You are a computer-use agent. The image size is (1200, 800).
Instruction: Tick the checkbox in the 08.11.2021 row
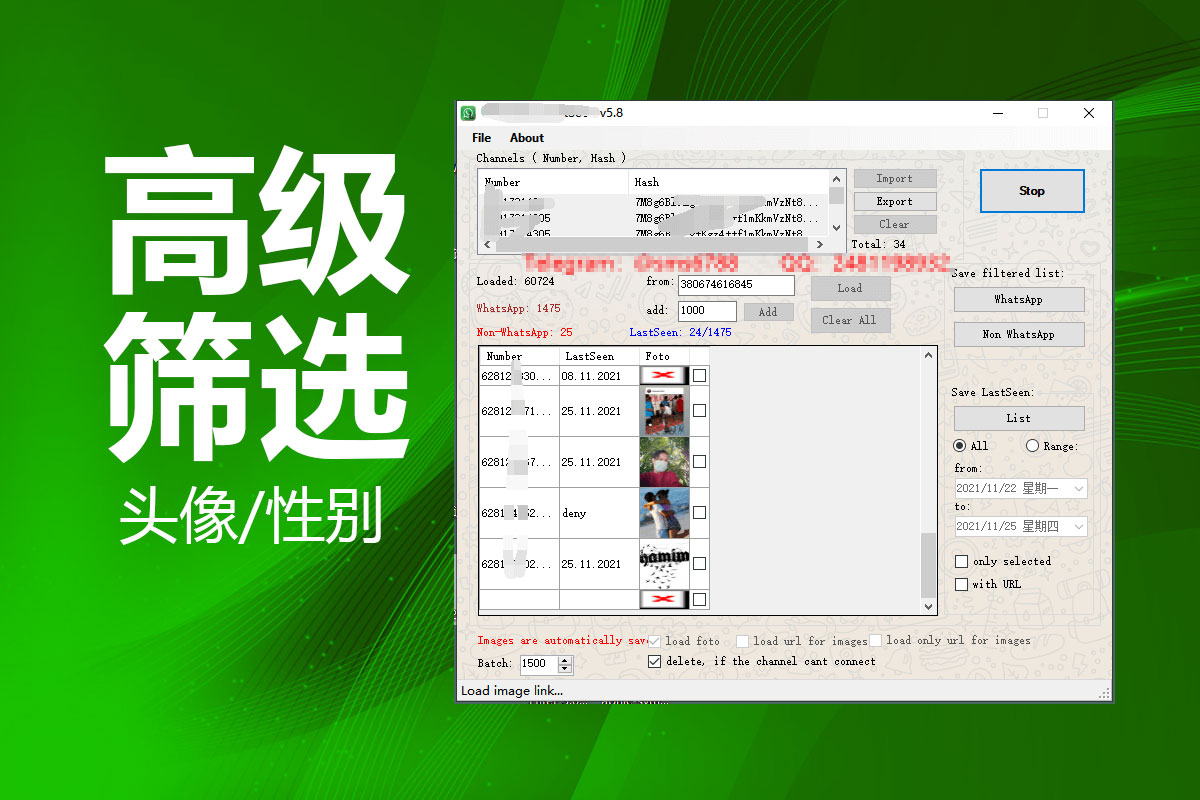coord(699,376)
